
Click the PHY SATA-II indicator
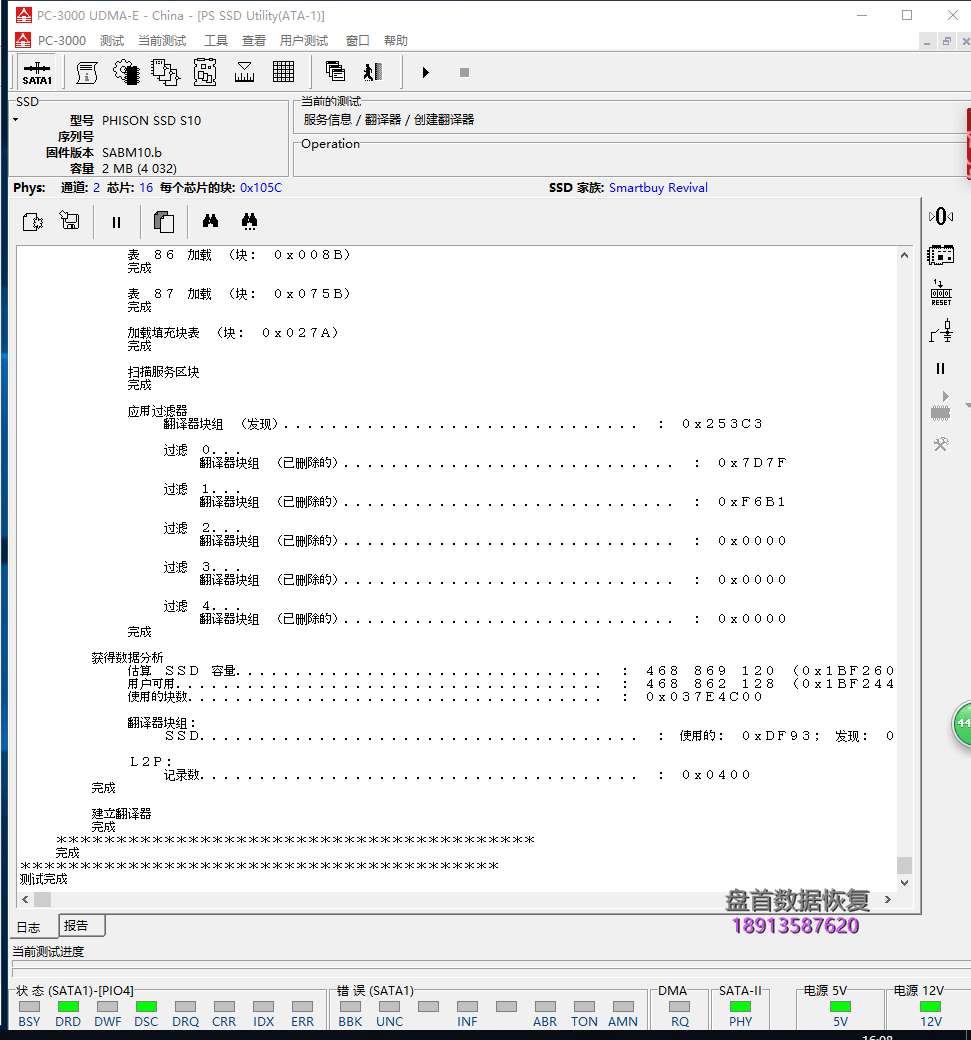coord(740,1007)
